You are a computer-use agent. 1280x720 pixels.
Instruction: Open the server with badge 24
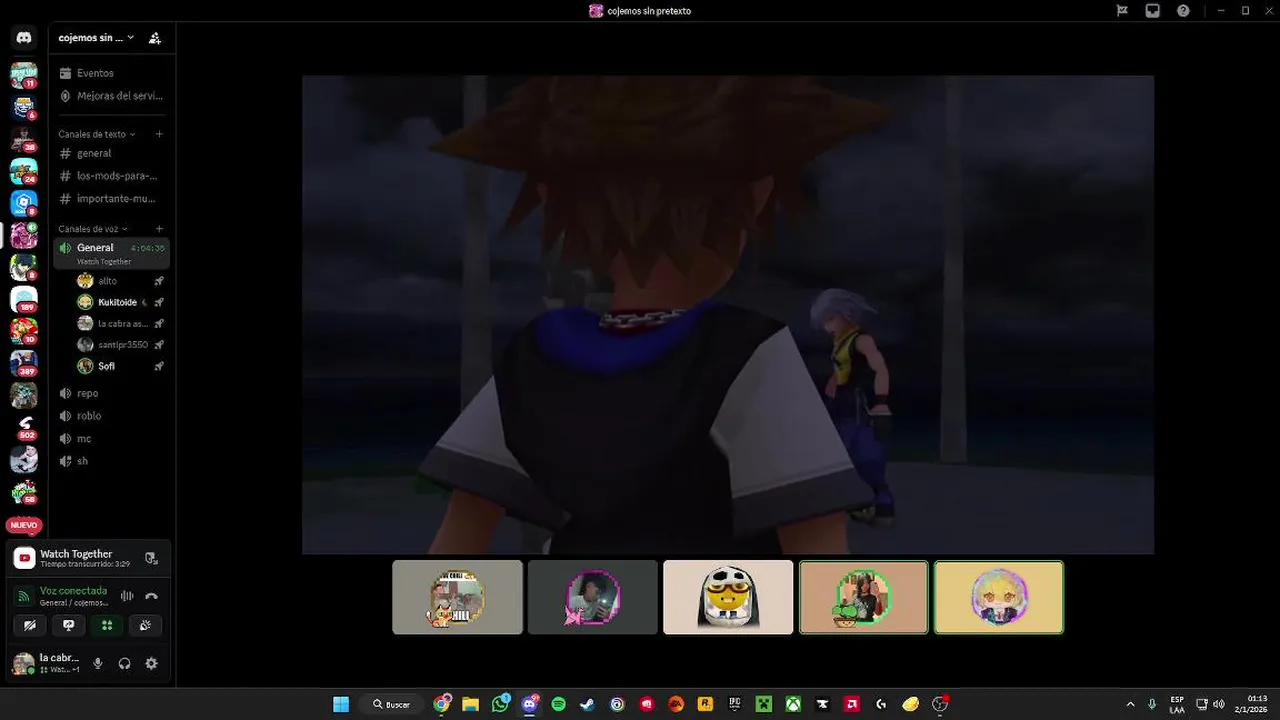point(24,171)
